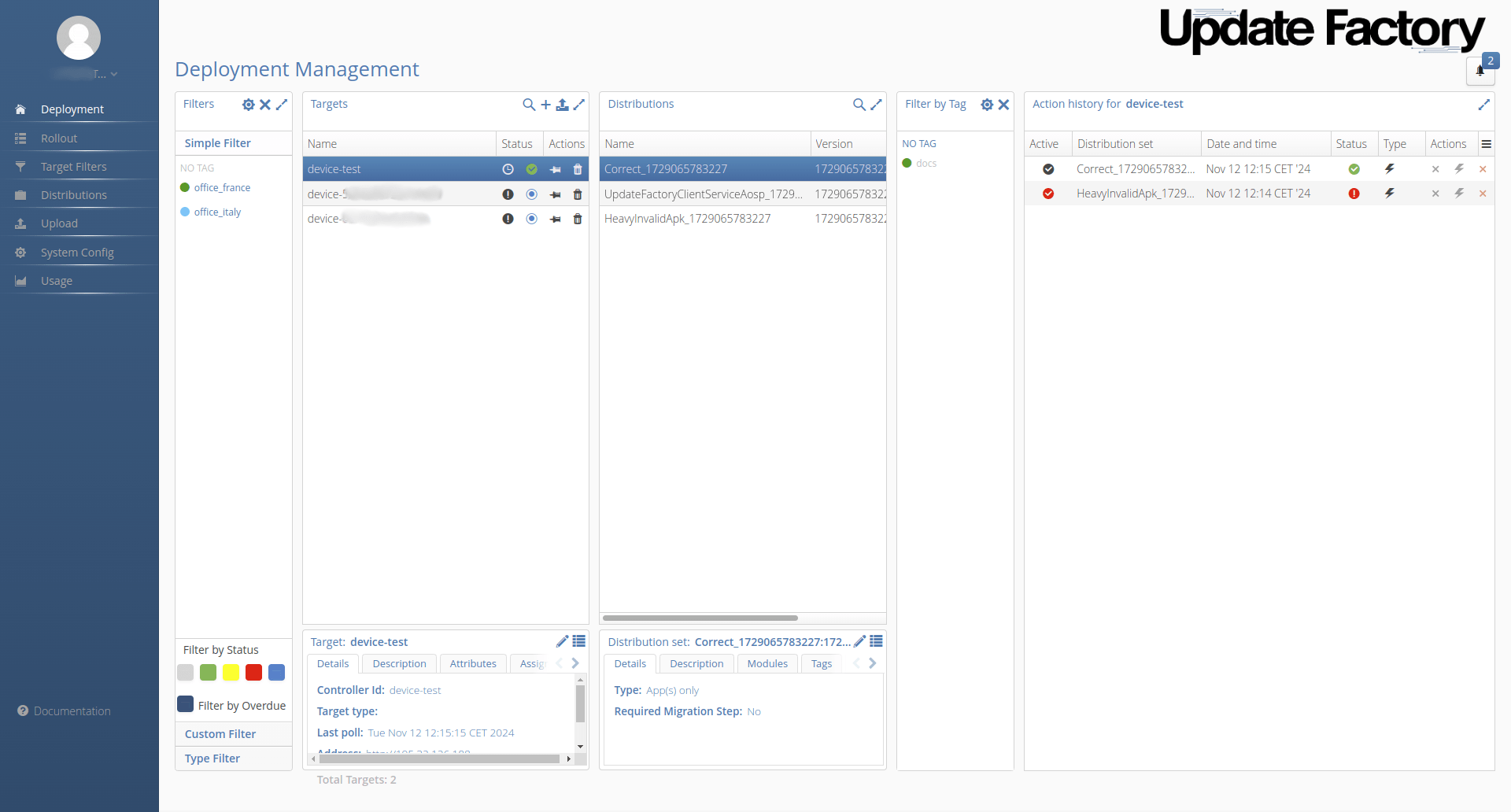Image resolution: width=1511 pixels, height=812 pixels.
Task: Open the distribution set Tags tab
Action: tap(822, 663)
